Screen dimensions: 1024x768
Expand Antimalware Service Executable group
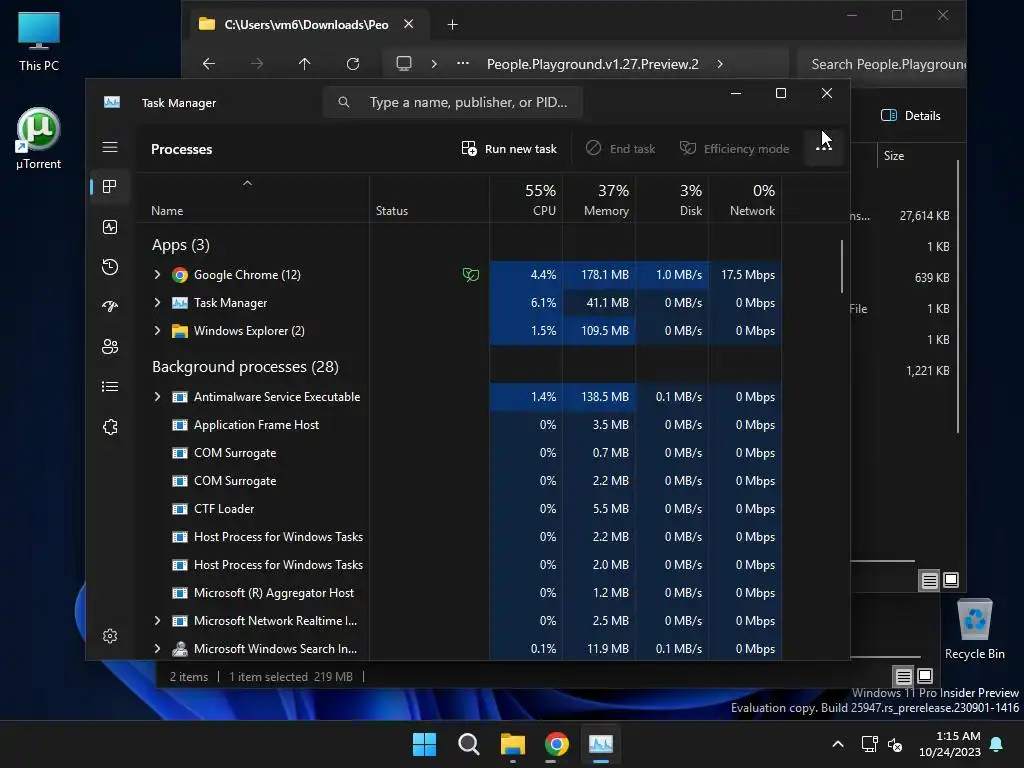(x=157, y=397)
